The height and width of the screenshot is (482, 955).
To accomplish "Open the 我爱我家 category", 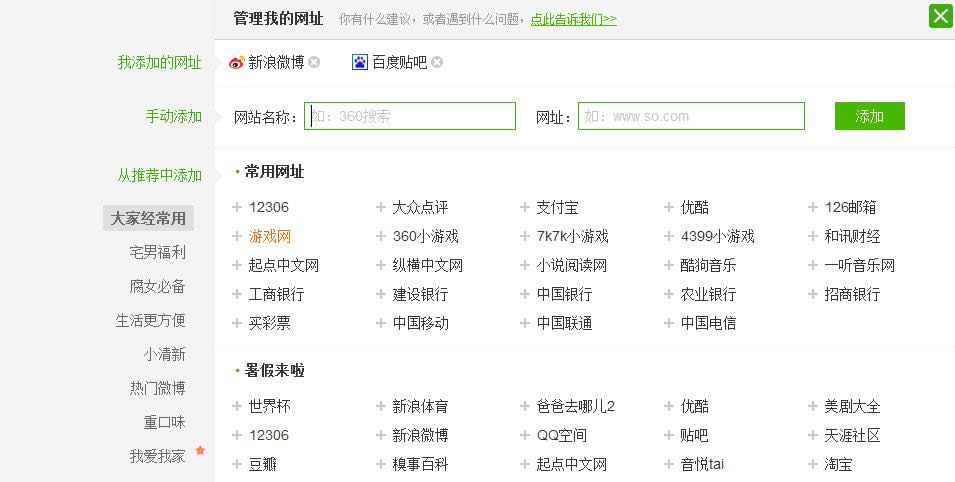I will (x=157, y=456).
